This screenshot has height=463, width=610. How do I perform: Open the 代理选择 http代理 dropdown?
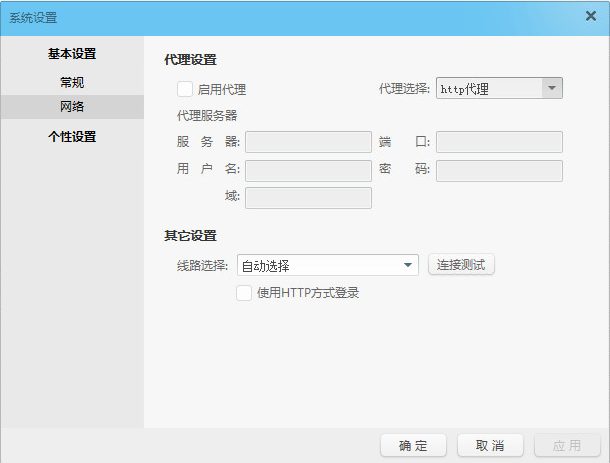pyautogui.click(x=488, y=89)
